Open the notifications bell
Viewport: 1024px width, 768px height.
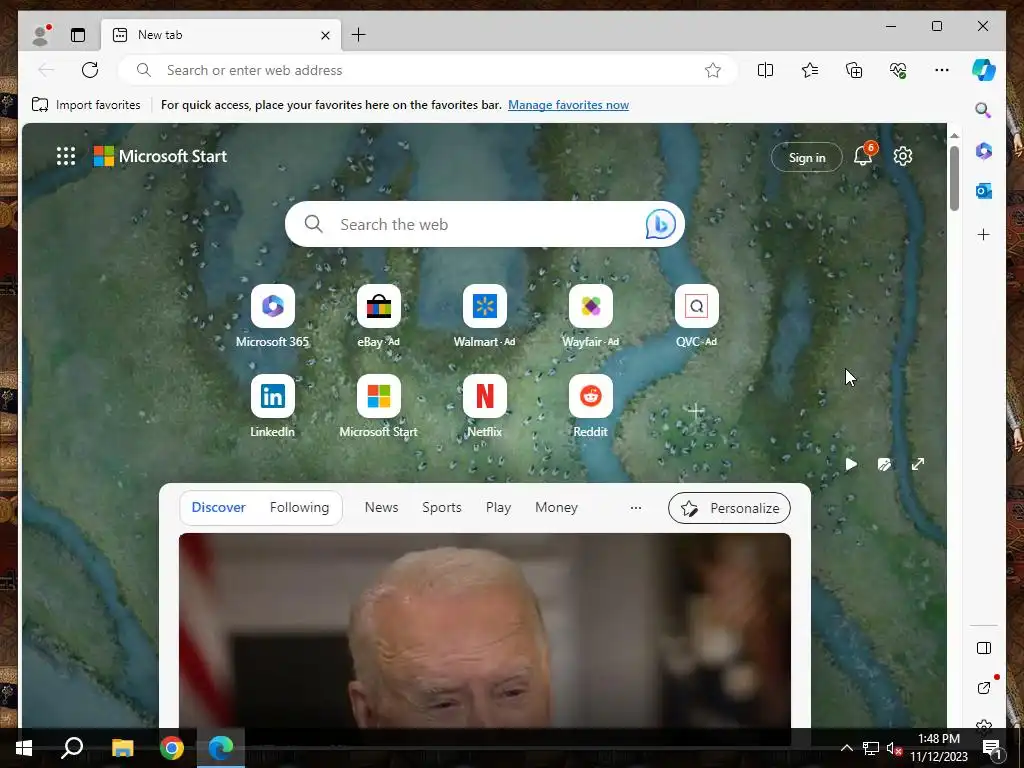863,156
